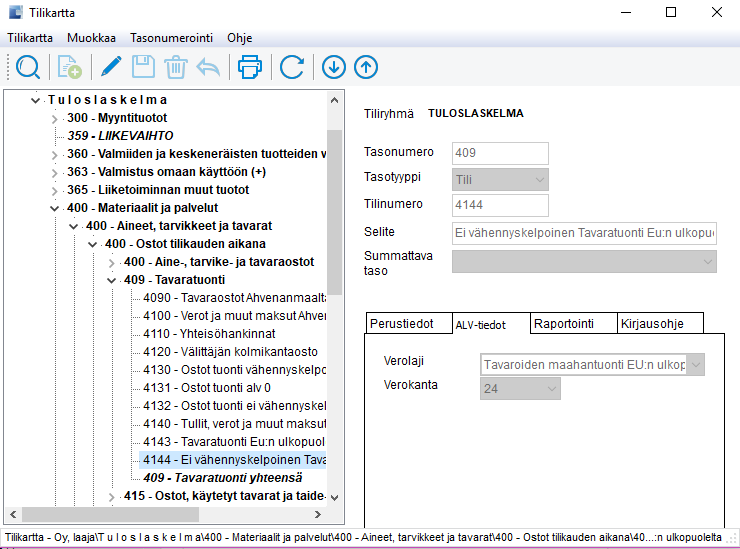This screenshot has width=740, height=549.
Task: Expand the 360 - Valmiiden ja keskeneräisten node
Action: tap(54, 155)
